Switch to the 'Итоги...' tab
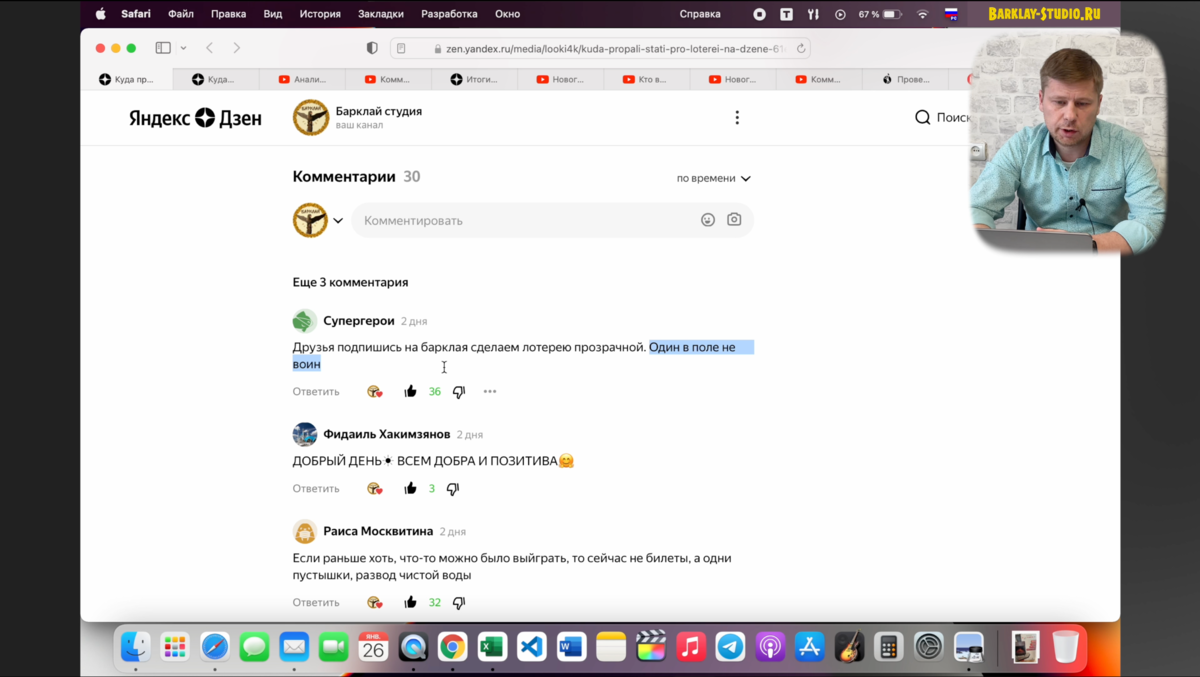 474,79
